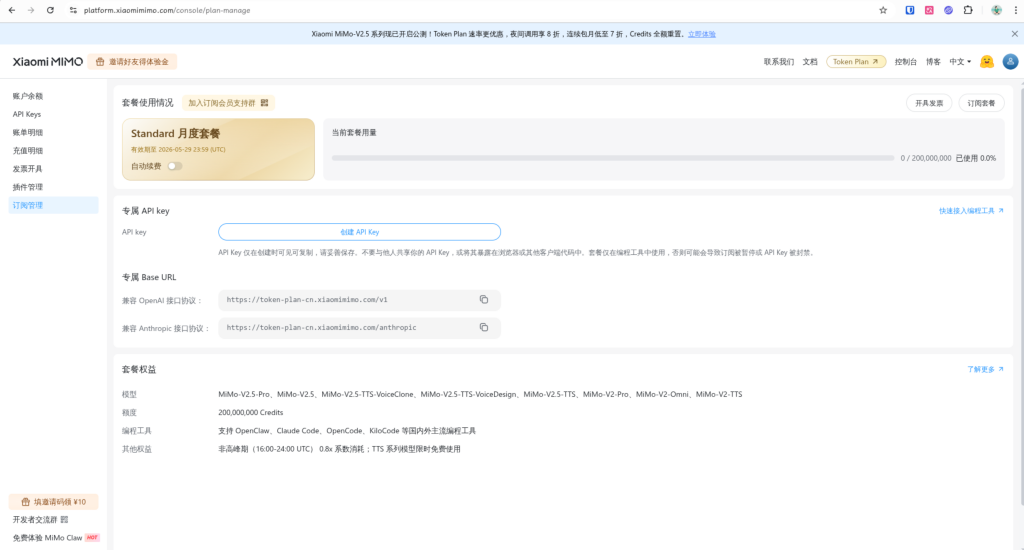Image resolution: width=1024 pixels, height=550 pixels.
Task: Click QR code icon next to 加入订阅会员支持群
Action: 264,103
